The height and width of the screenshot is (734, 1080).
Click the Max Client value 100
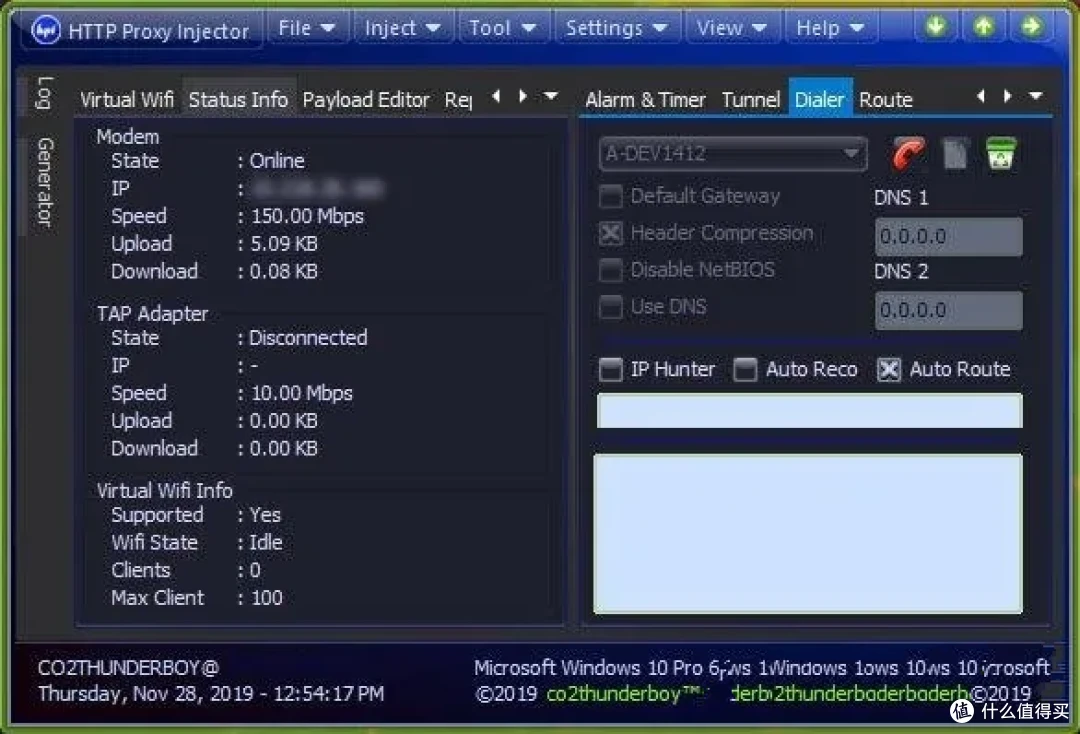pos(267,598)
